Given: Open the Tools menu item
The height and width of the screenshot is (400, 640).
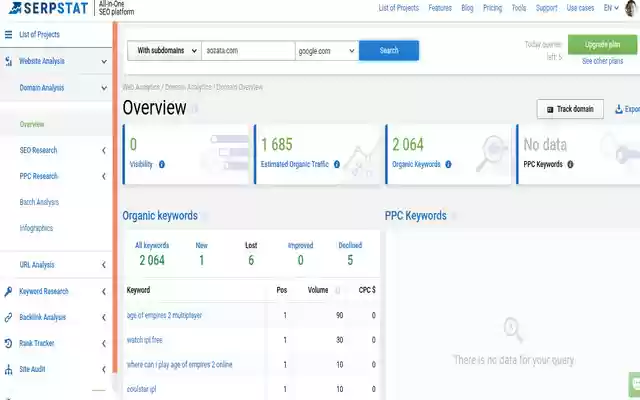Looking at the screenshot, I should [519, 8].
